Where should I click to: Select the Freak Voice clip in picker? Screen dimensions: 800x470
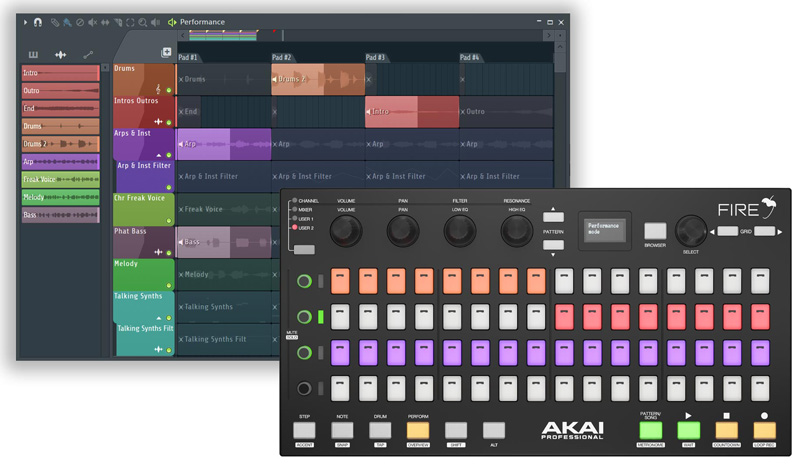pyautogui.click(x=60, y=180)
